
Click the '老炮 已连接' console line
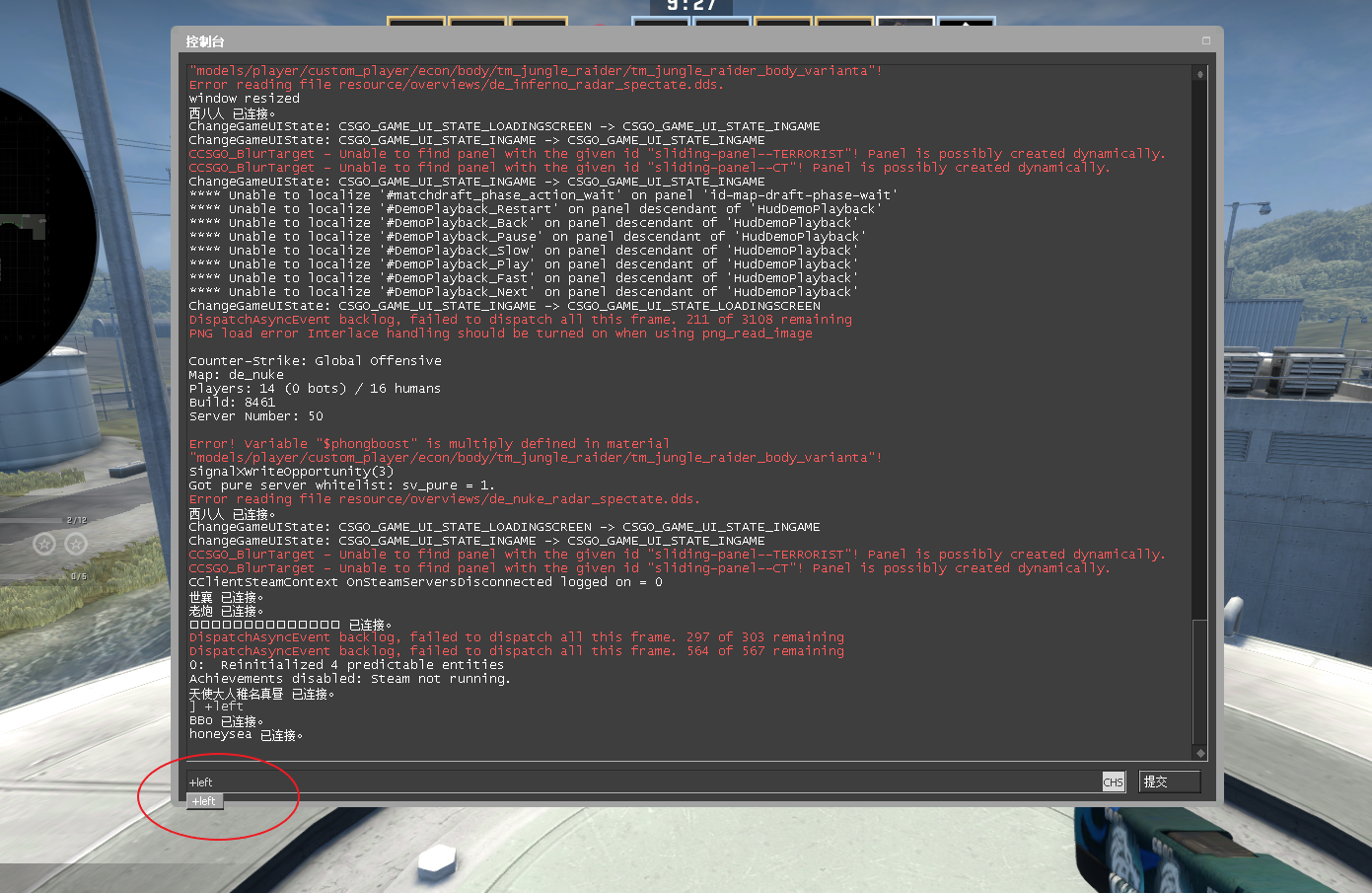point(226,611)
